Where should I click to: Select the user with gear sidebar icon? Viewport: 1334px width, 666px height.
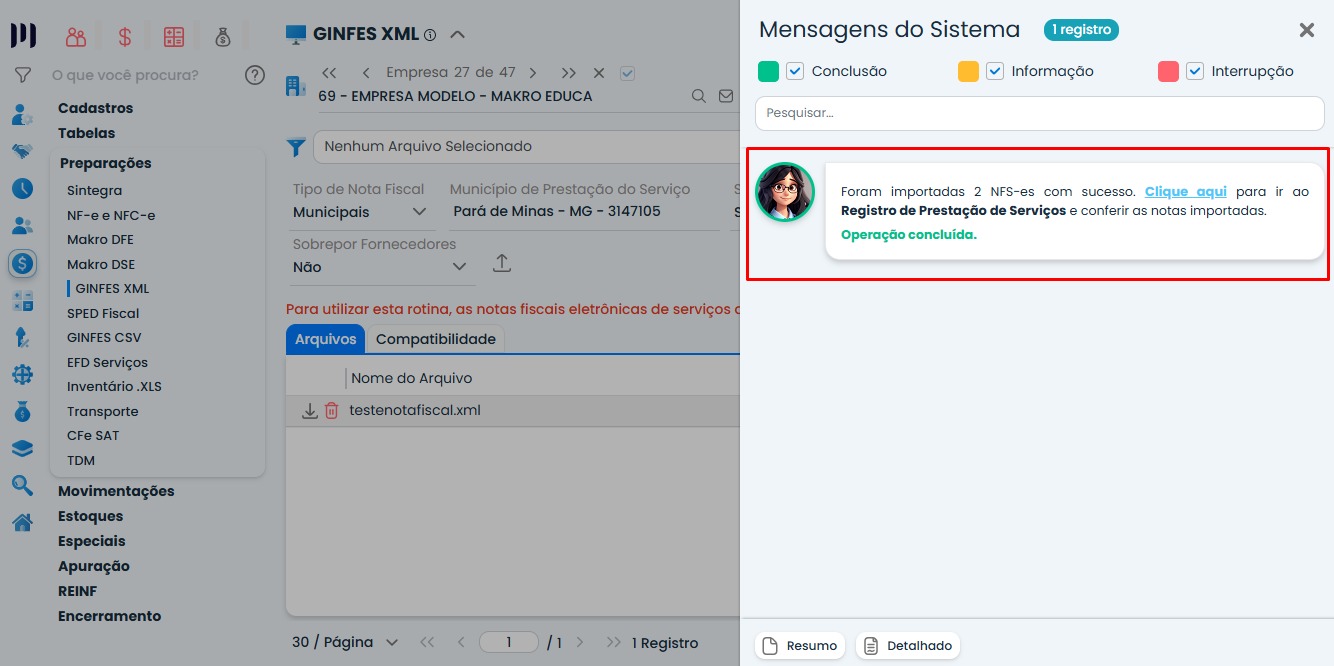tap(22, 115)
